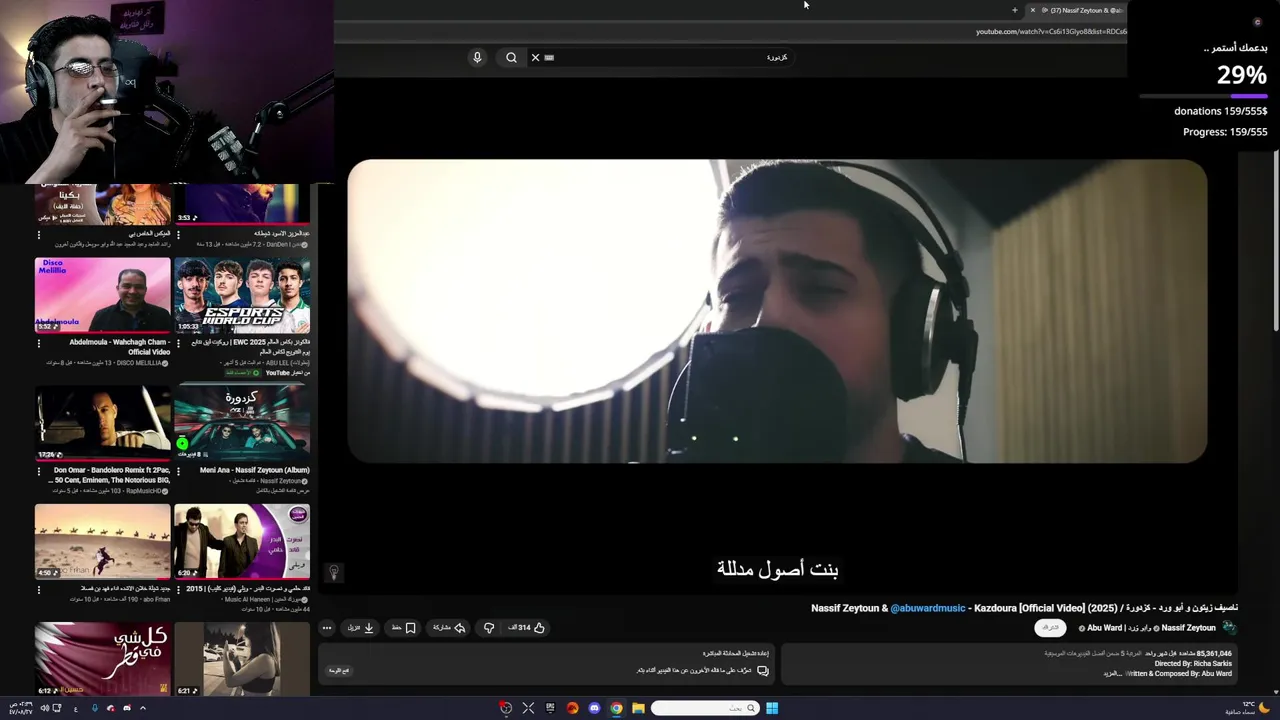Click the open panel button in chat replay box
The height and width of the screenshot is (720, 1280).
[x=339, y=671]
